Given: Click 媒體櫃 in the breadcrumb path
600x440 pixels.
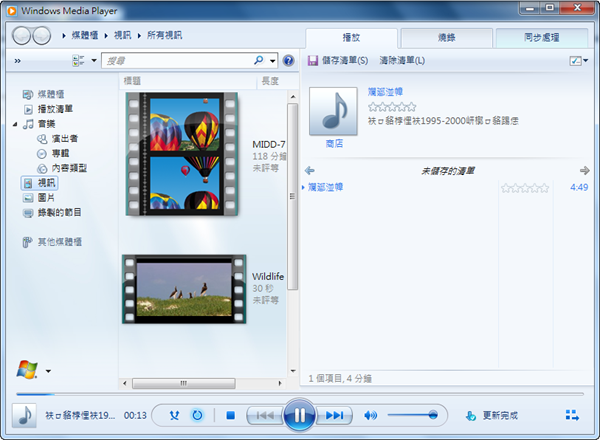Looking at the screenshot, I should click(x=85, y=35).
